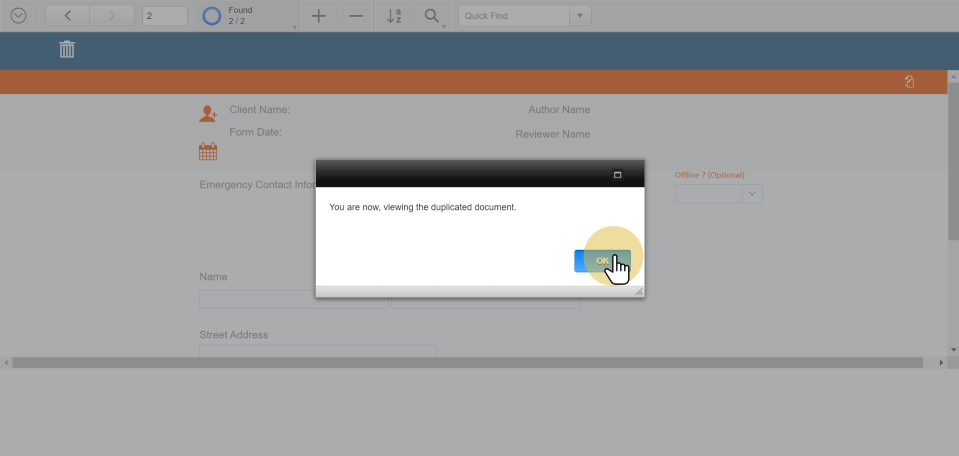The image size is (959, 456).
Task: Go to the previous record arrow
Action: point(68,16)
